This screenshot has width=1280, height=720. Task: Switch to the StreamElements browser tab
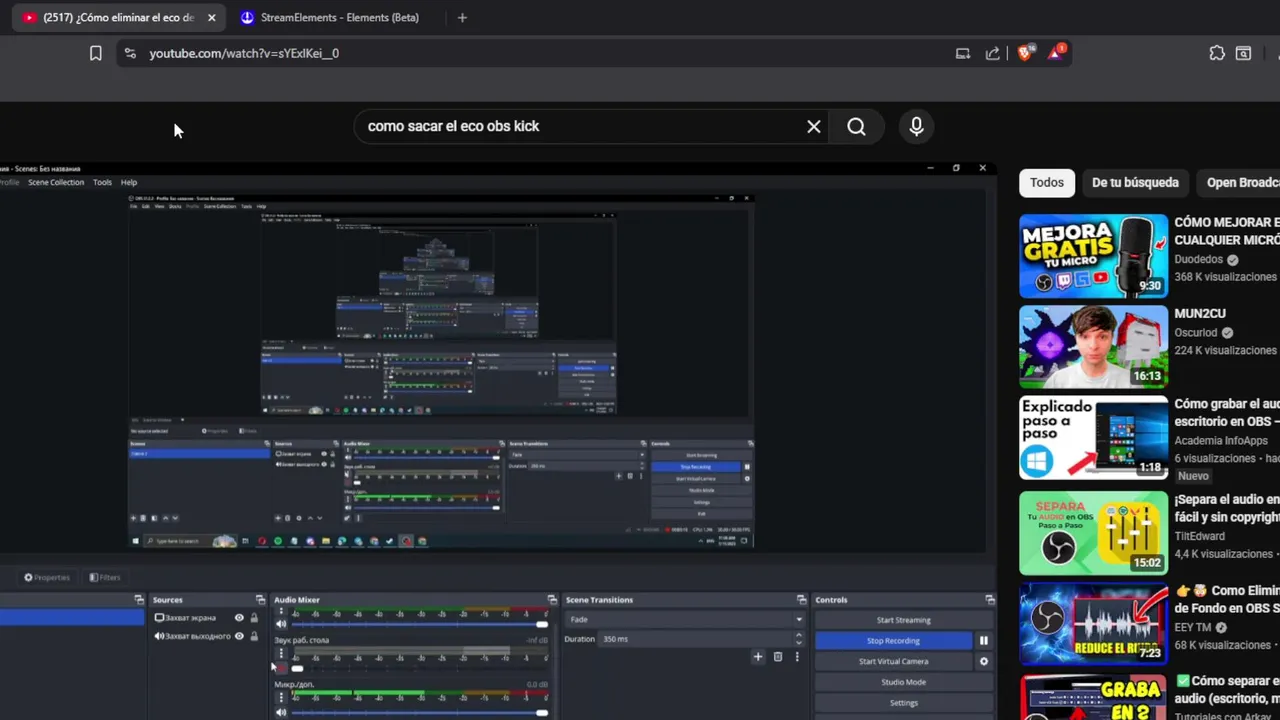point(330,17)
